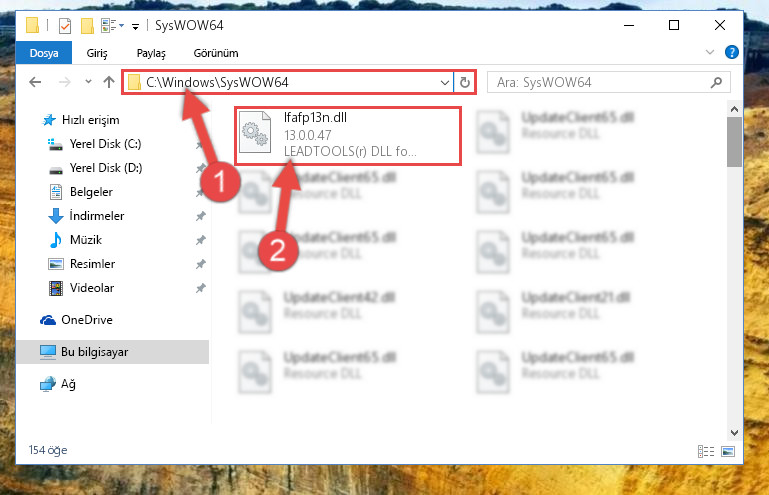The image size is (769, 495).
Task: Click the search magnifier icon
Action: pyautogui.click(x=716, y=82)
